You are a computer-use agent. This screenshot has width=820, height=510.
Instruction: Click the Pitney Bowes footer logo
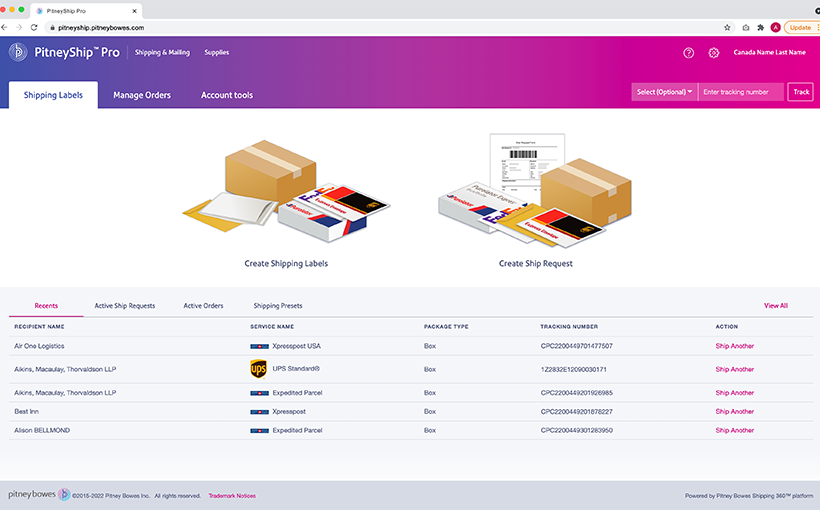click(x=39, y=494)
